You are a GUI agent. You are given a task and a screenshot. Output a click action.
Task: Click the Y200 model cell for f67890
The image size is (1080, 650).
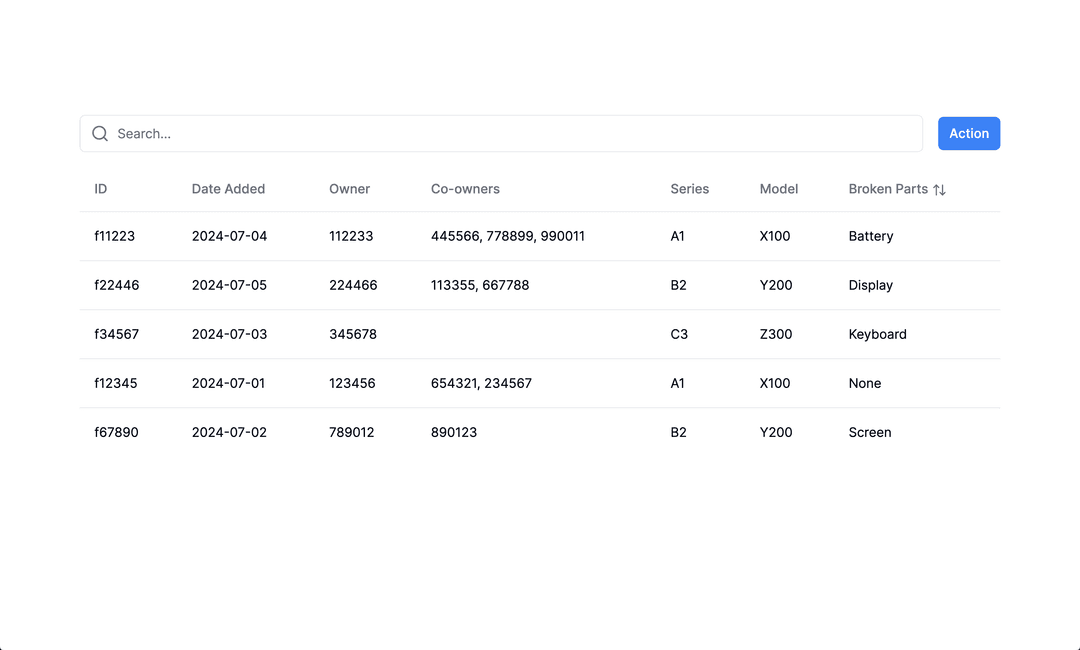click(776, 432)
